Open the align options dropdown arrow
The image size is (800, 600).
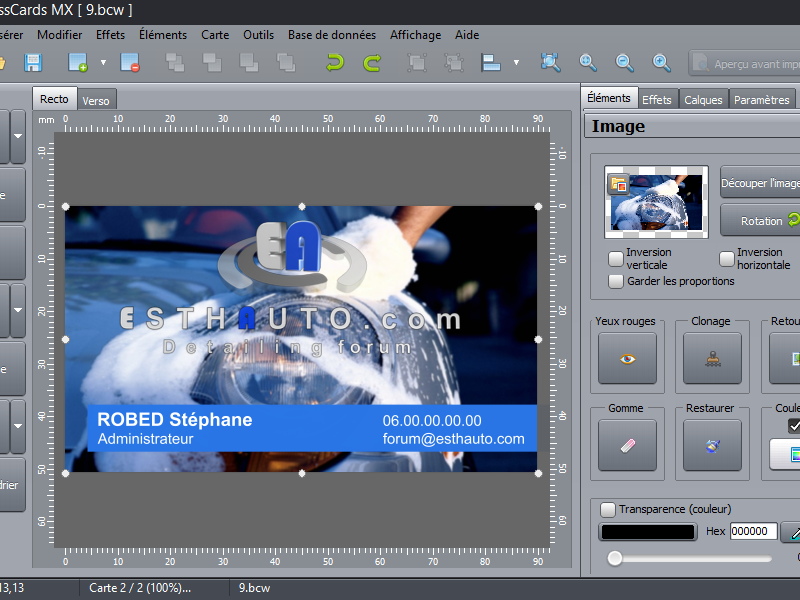[x=516, y=63]
